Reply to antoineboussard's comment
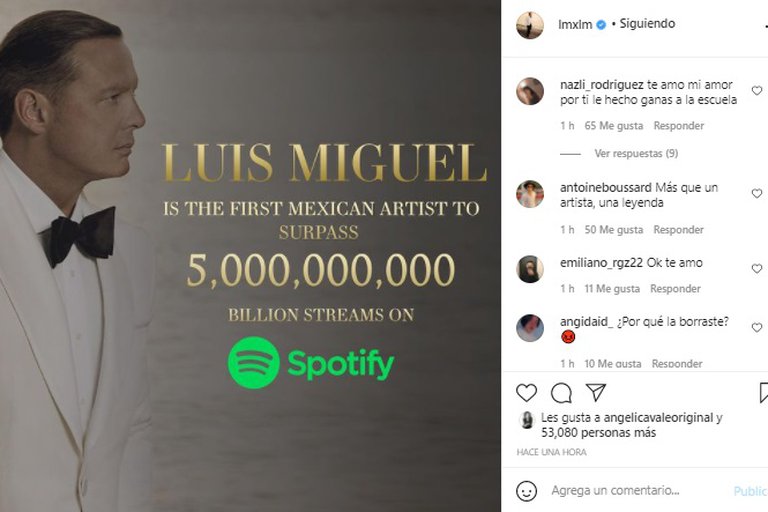The height and width of the screenshot is (512, 768). pos(678,230)
